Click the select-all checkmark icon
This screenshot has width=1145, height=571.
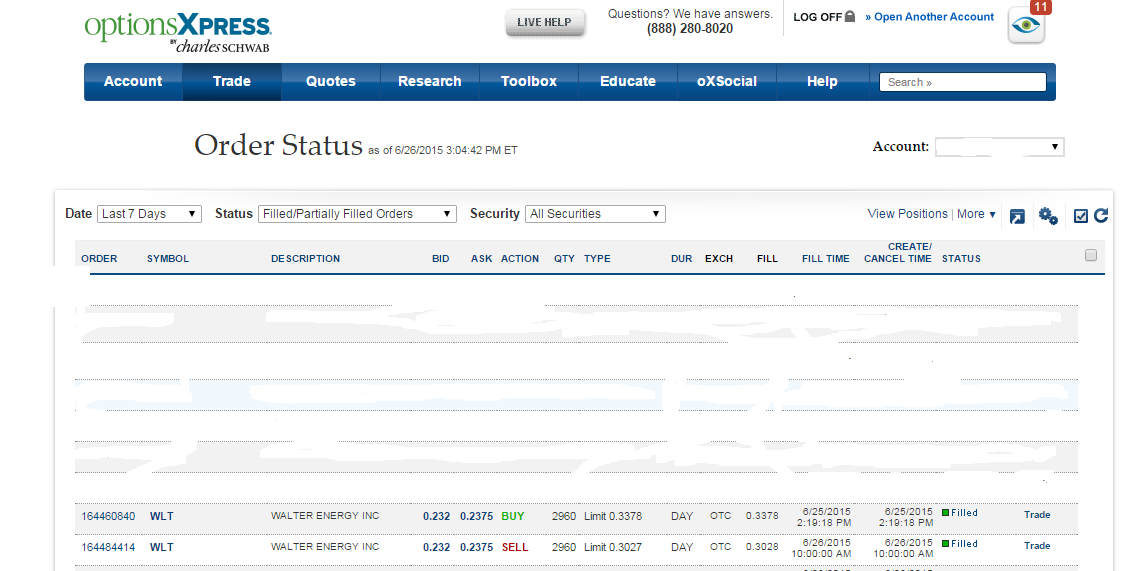(1081, 215)
